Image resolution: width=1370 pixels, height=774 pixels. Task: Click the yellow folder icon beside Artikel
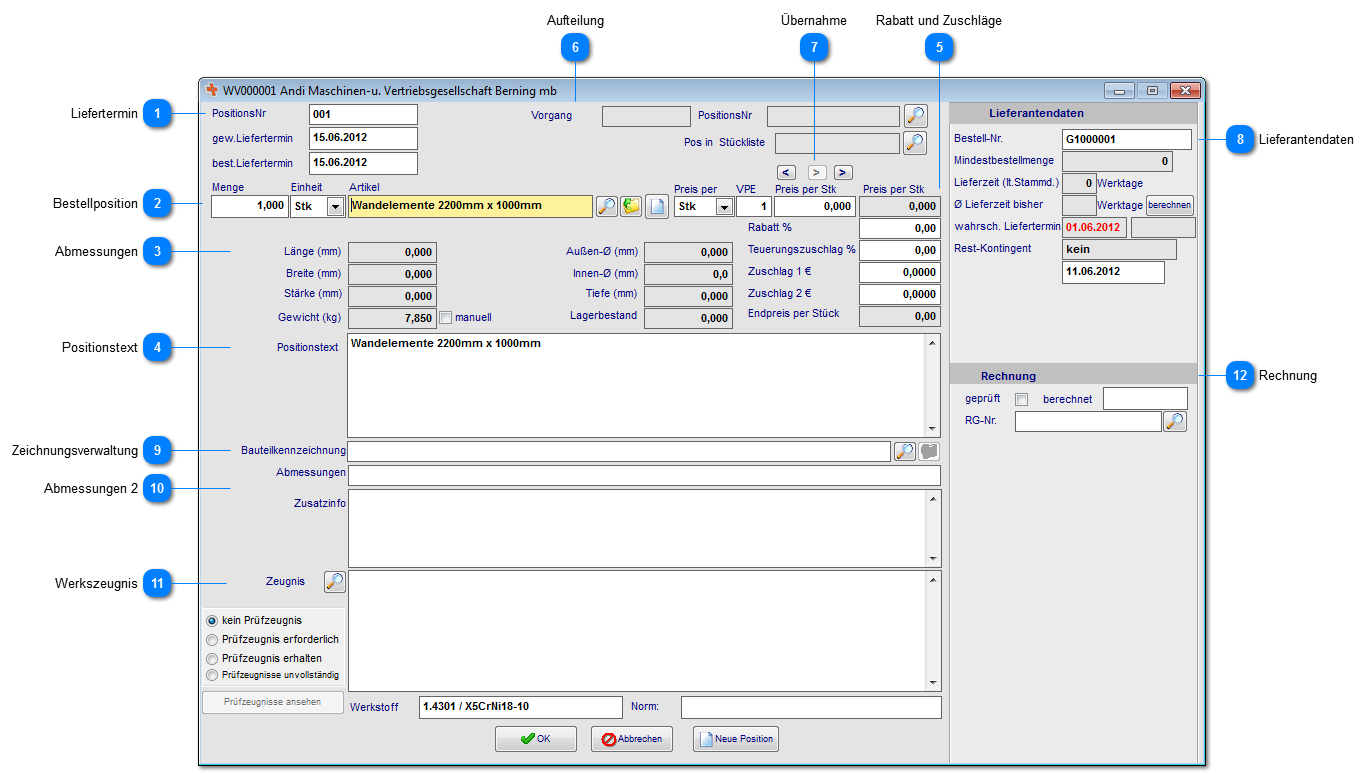pos(631,207)
